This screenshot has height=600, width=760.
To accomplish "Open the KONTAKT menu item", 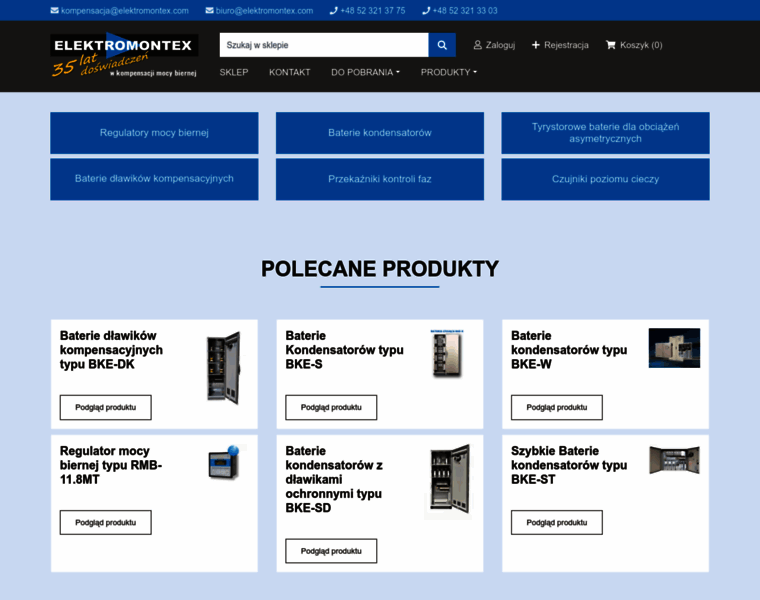I will coord(289,72).
